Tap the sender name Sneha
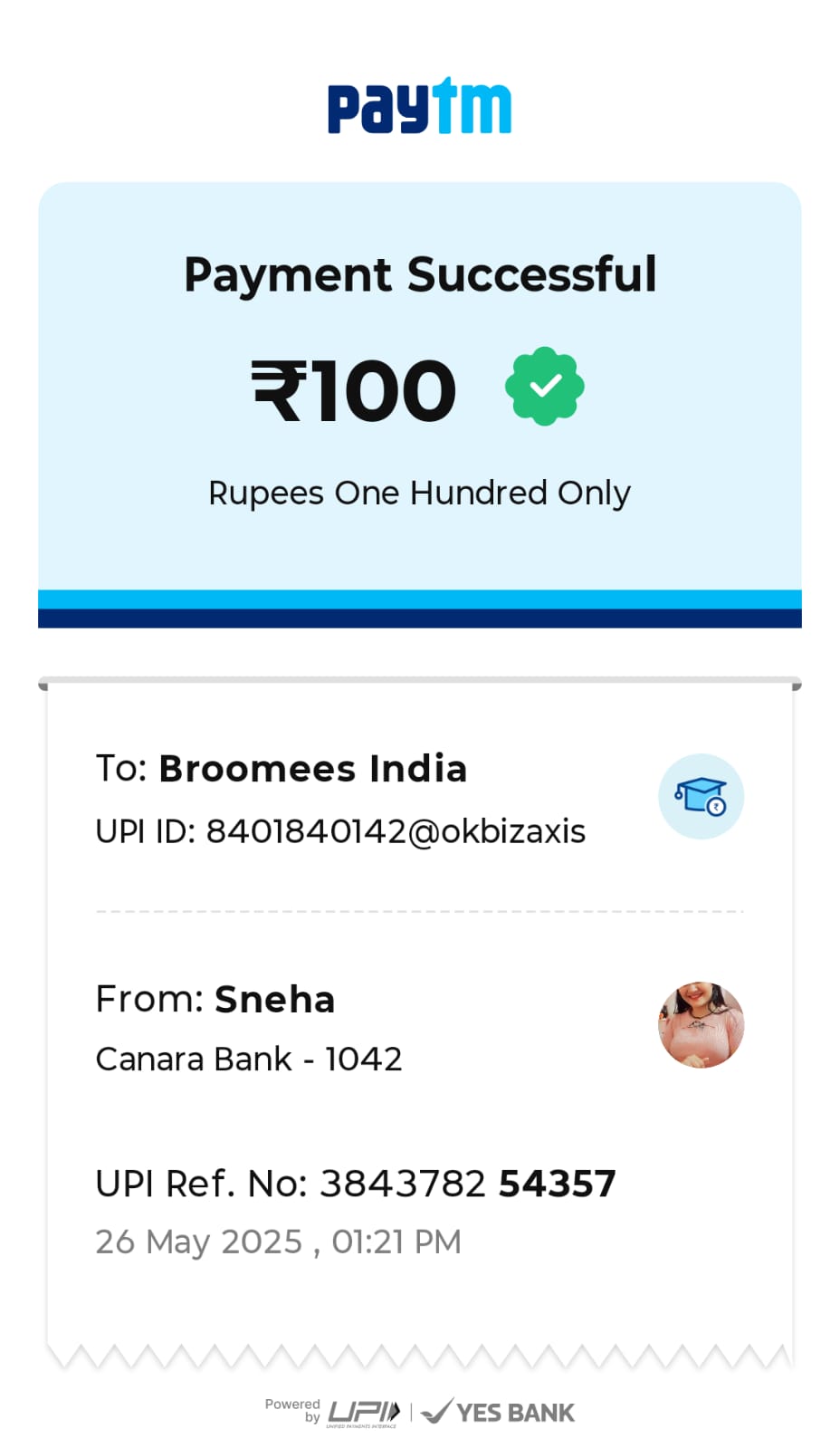This screenshot has width=840, height=1448. pos(275,1000)
